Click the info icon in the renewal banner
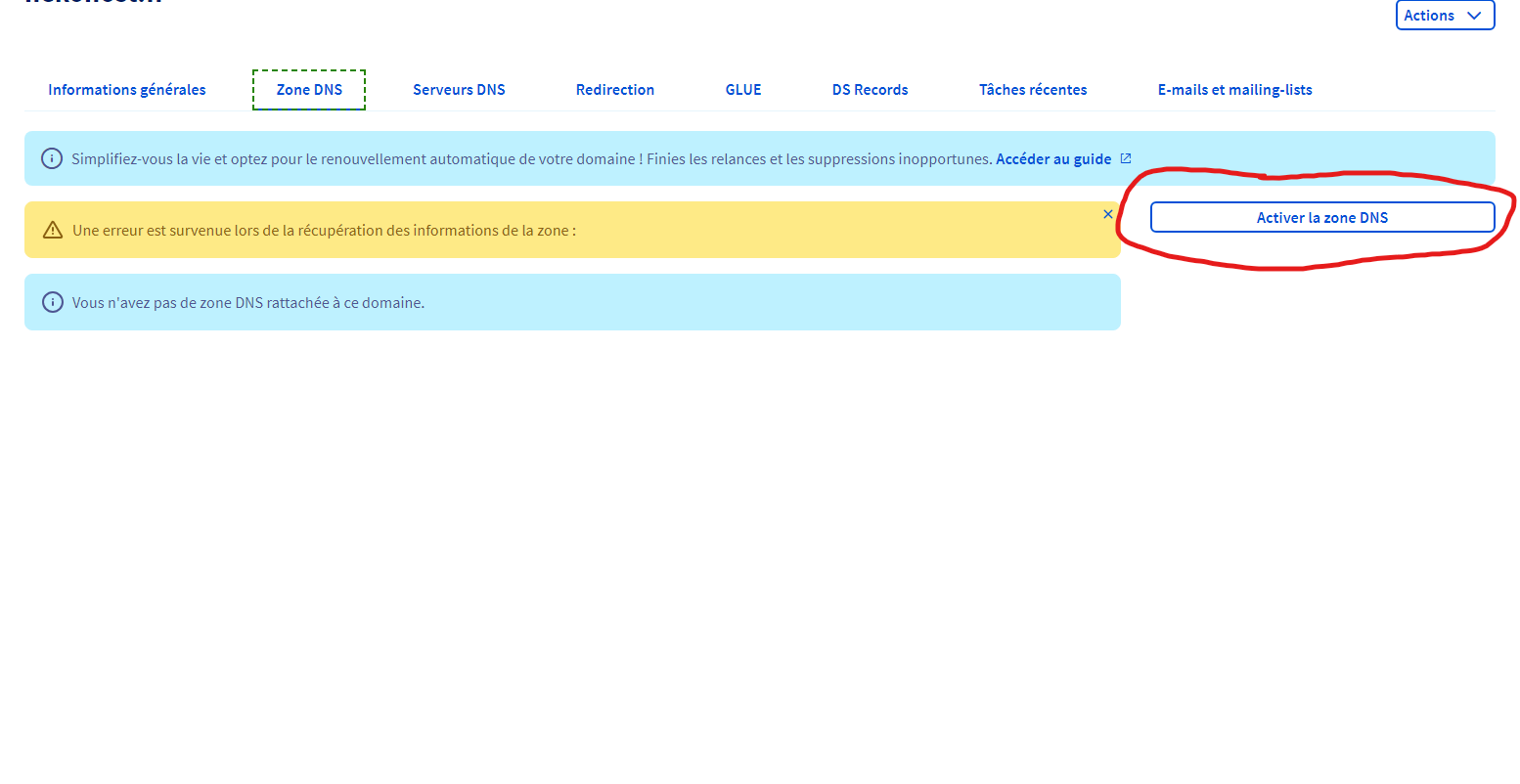 tap(52, 158)
